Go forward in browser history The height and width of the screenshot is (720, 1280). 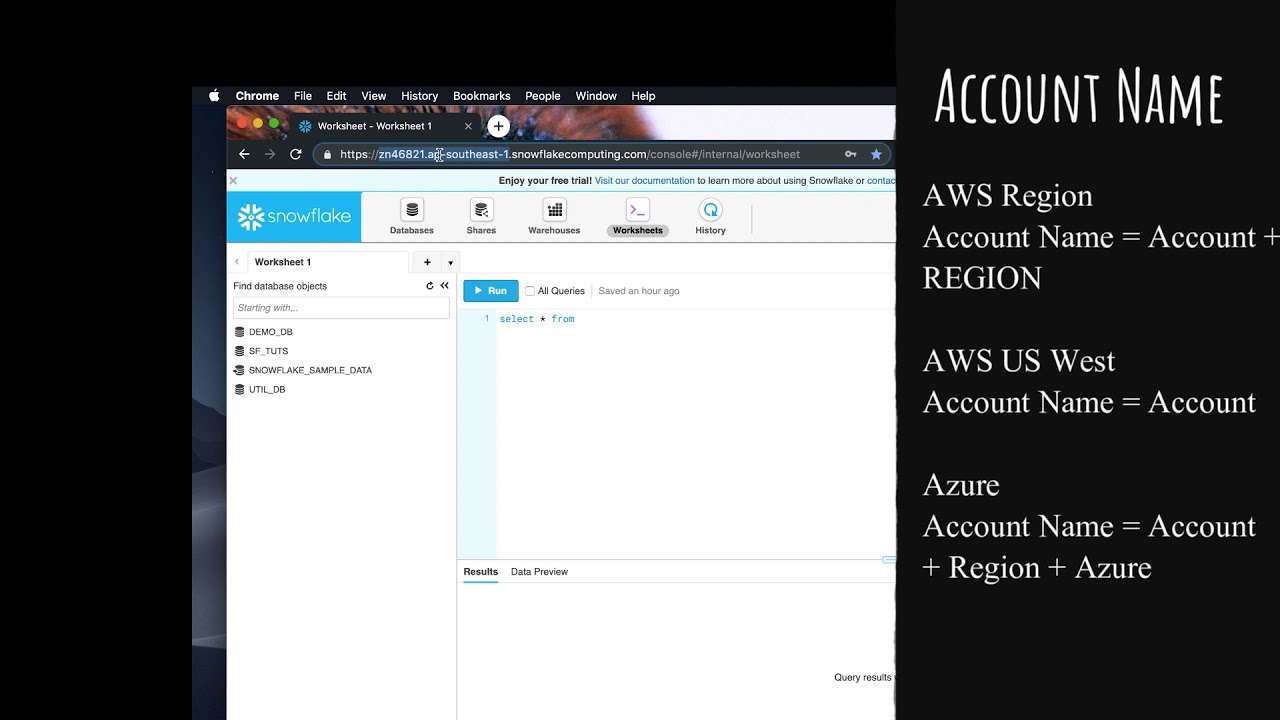click(x=270, y=154)
